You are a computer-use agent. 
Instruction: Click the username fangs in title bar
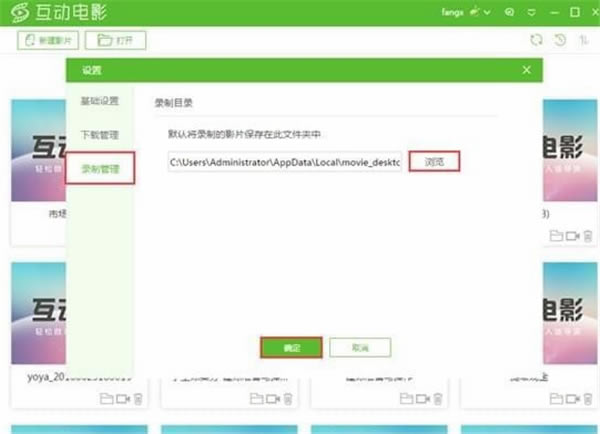coord(452,12)
